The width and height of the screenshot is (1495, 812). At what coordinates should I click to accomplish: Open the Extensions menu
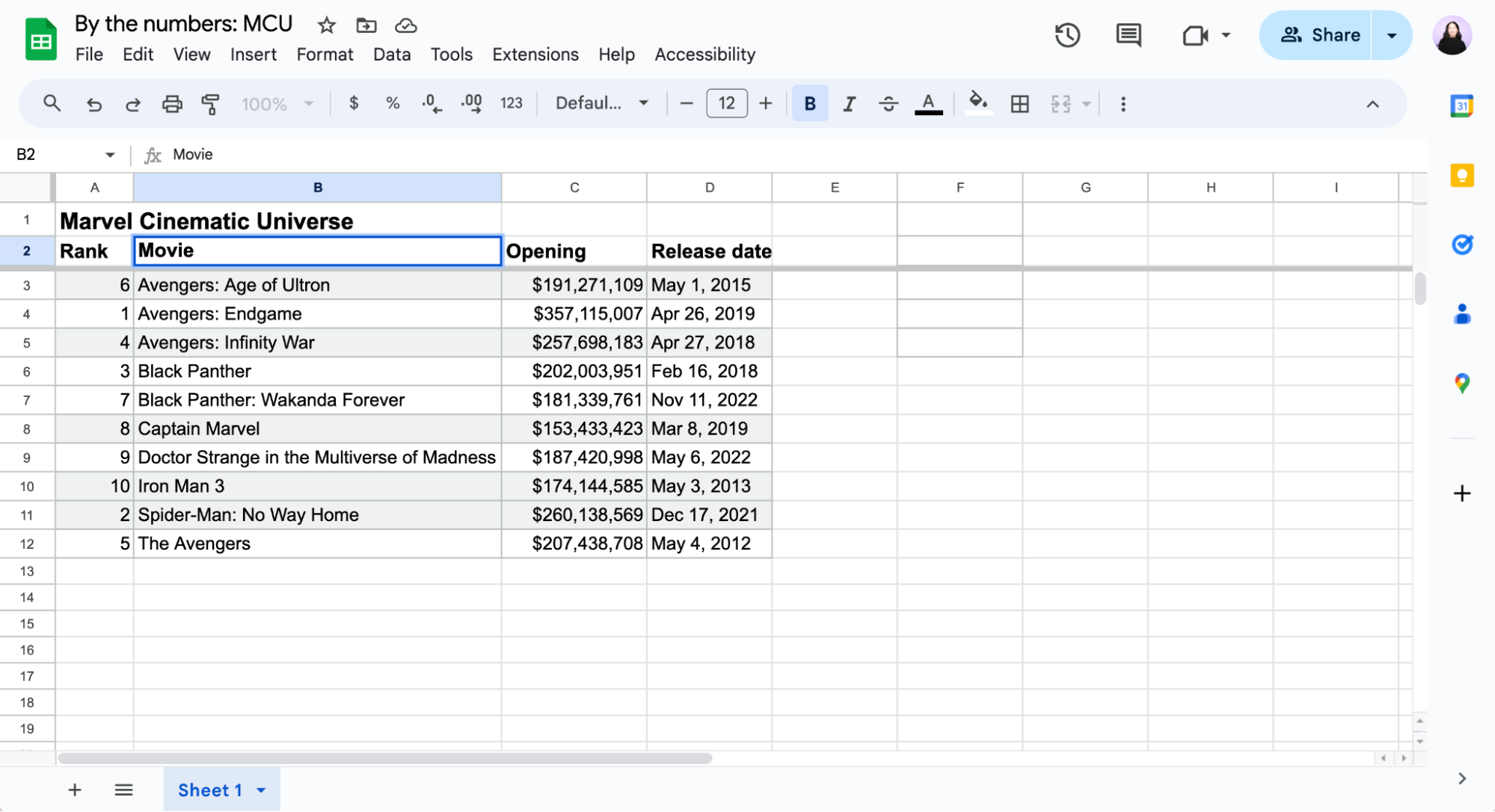535,55
